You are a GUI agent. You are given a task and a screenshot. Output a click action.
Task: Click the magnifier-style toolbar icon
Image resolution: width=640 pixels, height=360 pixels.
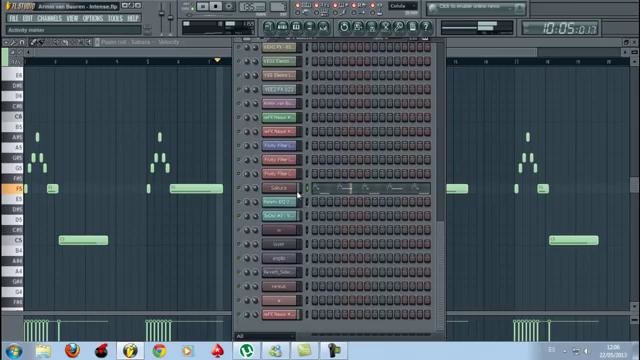(399, 27)
